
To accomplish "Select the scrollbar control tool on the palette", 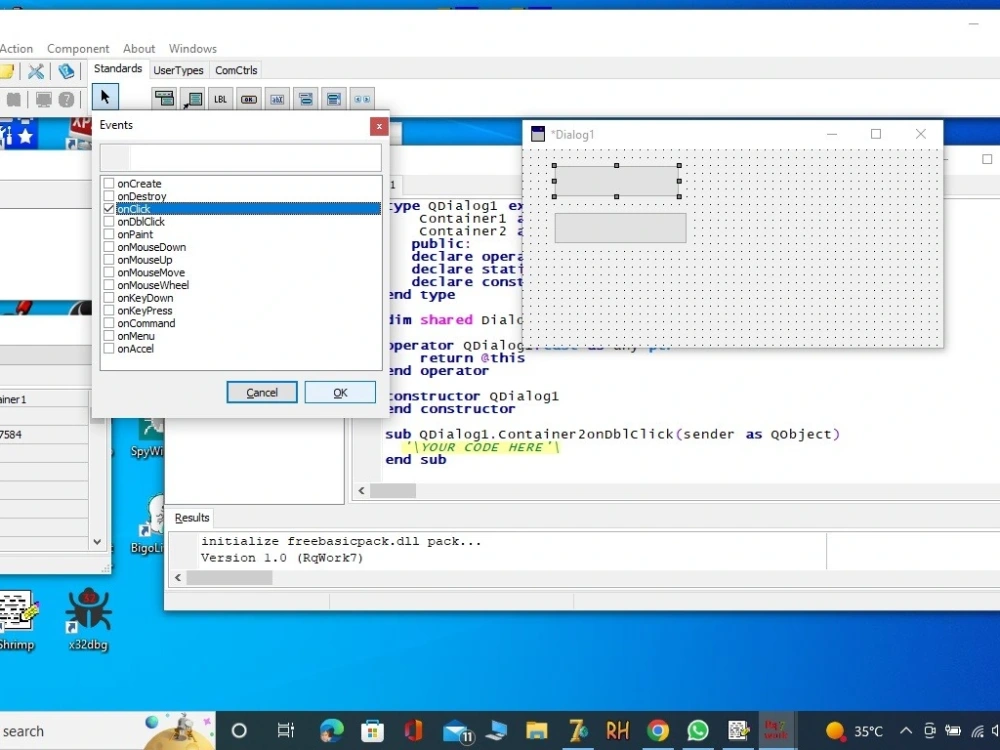I will (x=361, y=98).
